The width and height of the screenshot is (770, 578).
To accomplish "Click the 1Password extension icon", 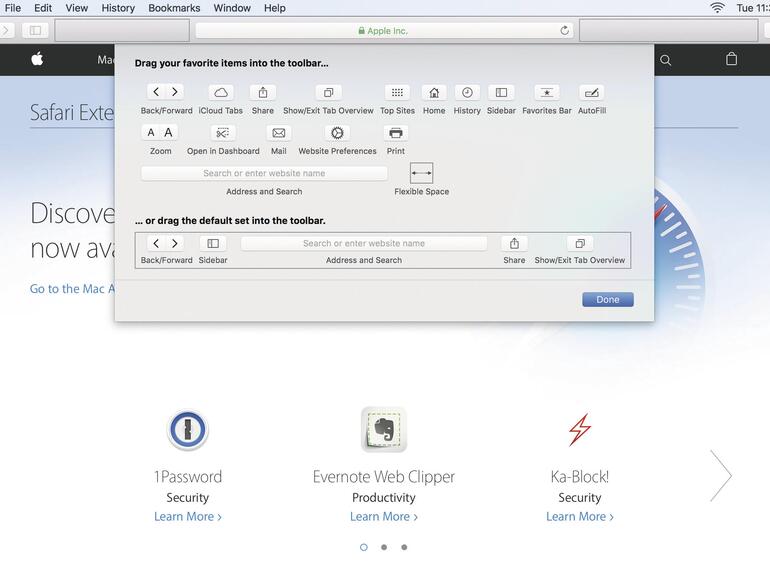I will point(188,429).
